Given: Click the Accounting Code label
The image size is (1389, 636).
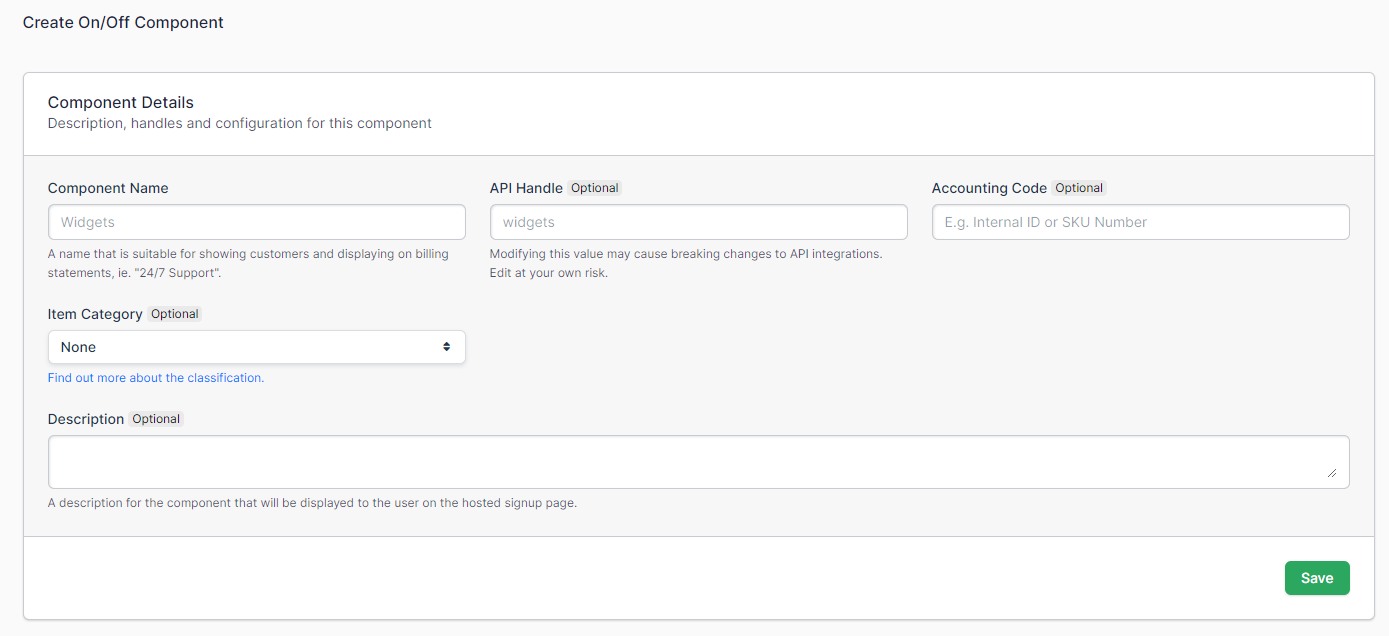Looking at the screenshot, I should click(x=989, y=188).
